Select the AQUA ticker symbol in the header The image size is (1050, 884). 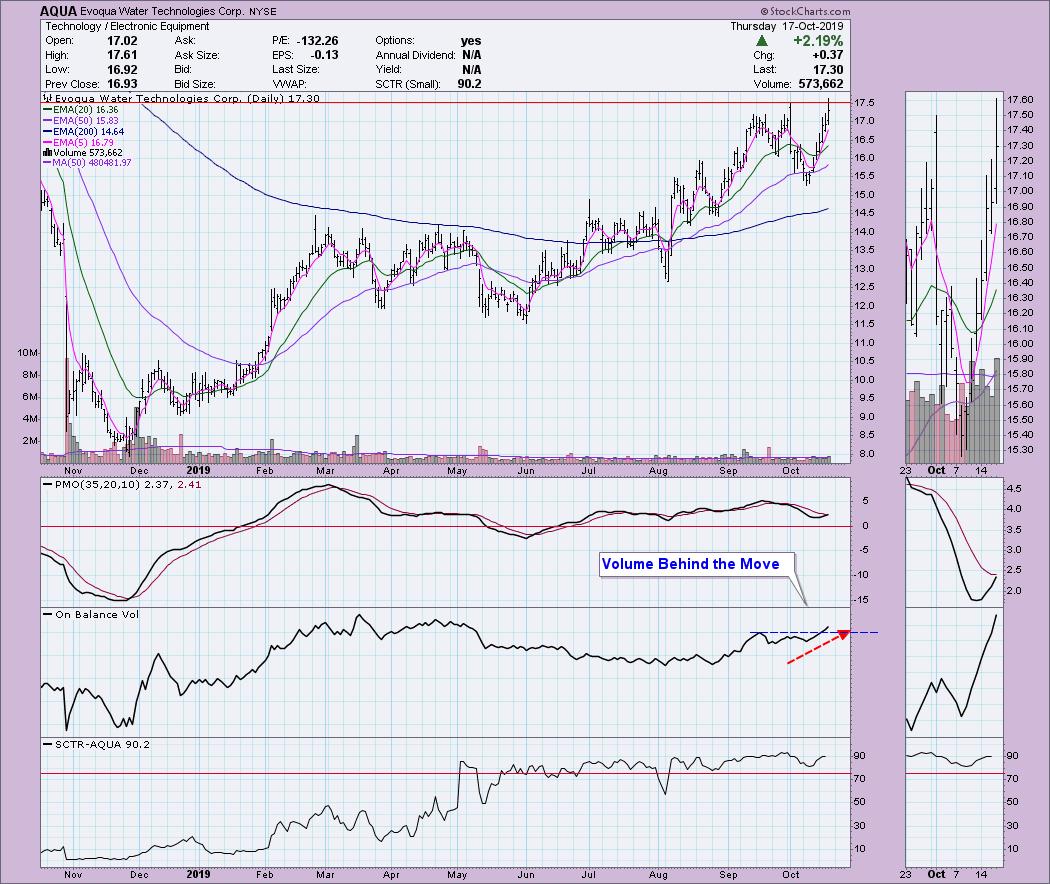[x=58, y=11]
